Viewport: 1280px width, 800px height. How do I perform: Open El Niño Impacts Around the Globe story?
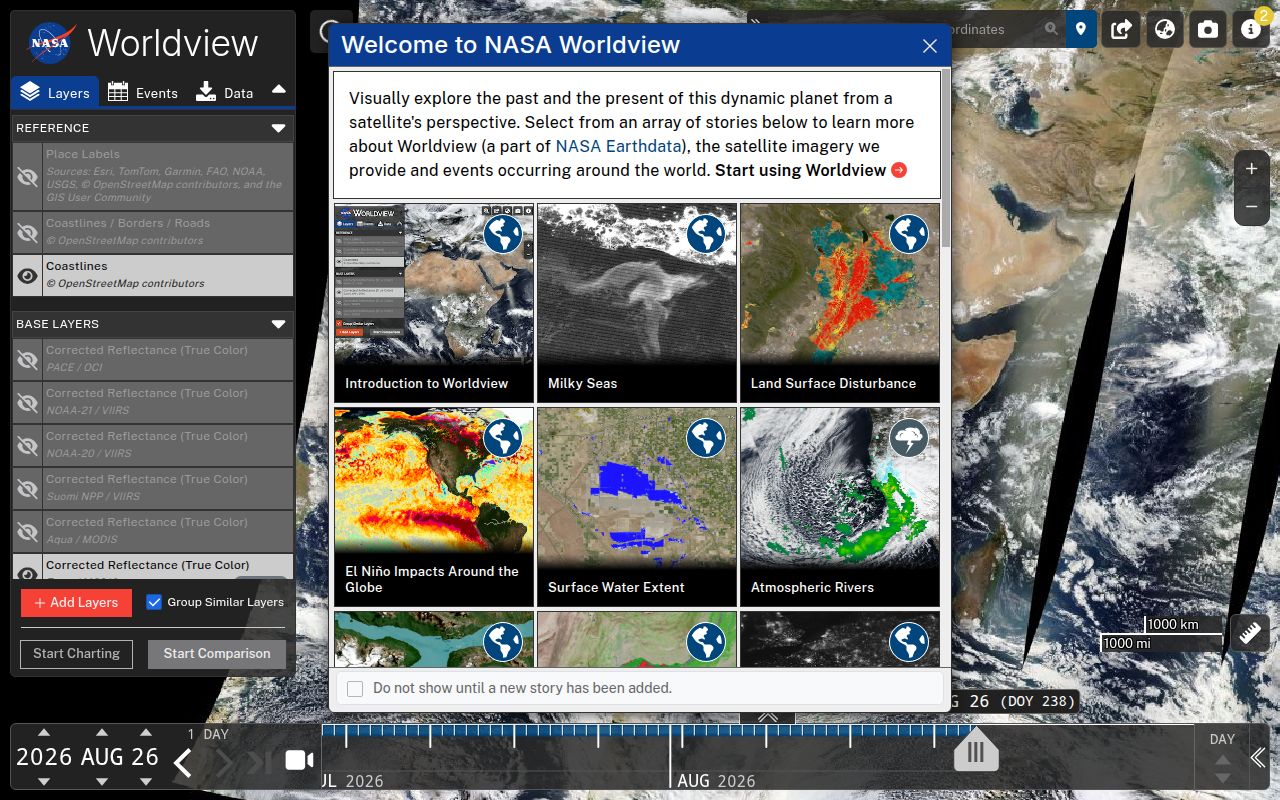(434, 506)
